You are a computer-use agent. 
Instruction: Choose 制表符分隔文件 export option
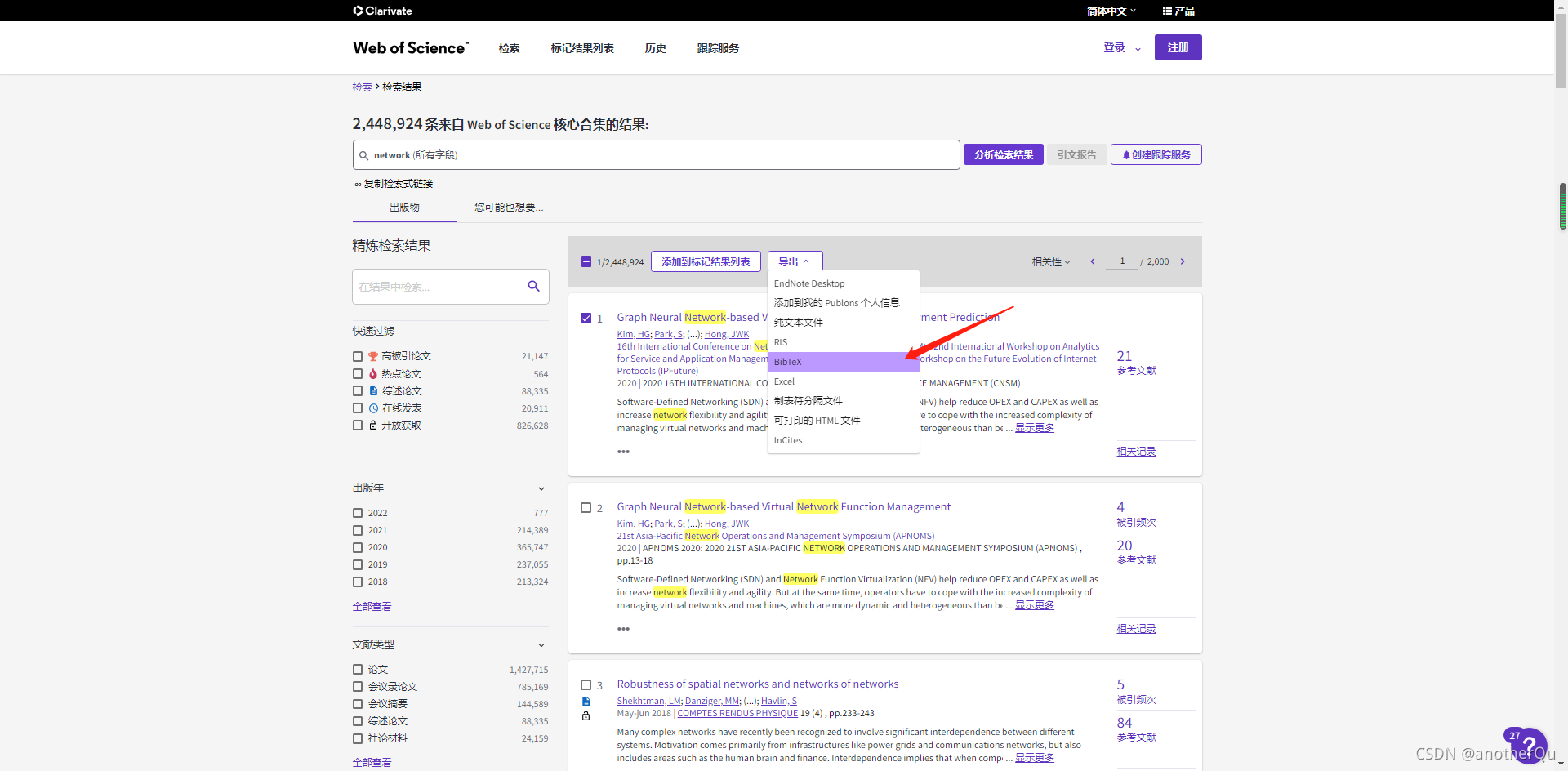(844, 401)
